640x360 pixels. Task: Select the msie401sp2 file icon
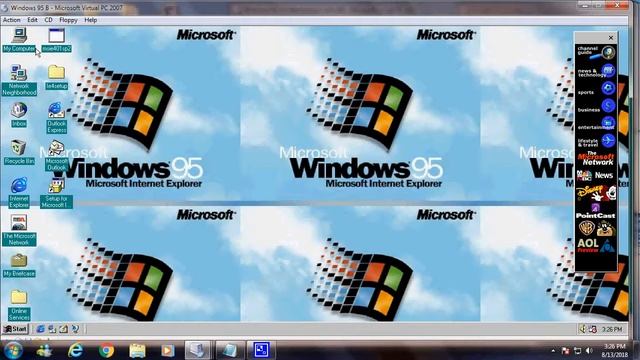56,40
